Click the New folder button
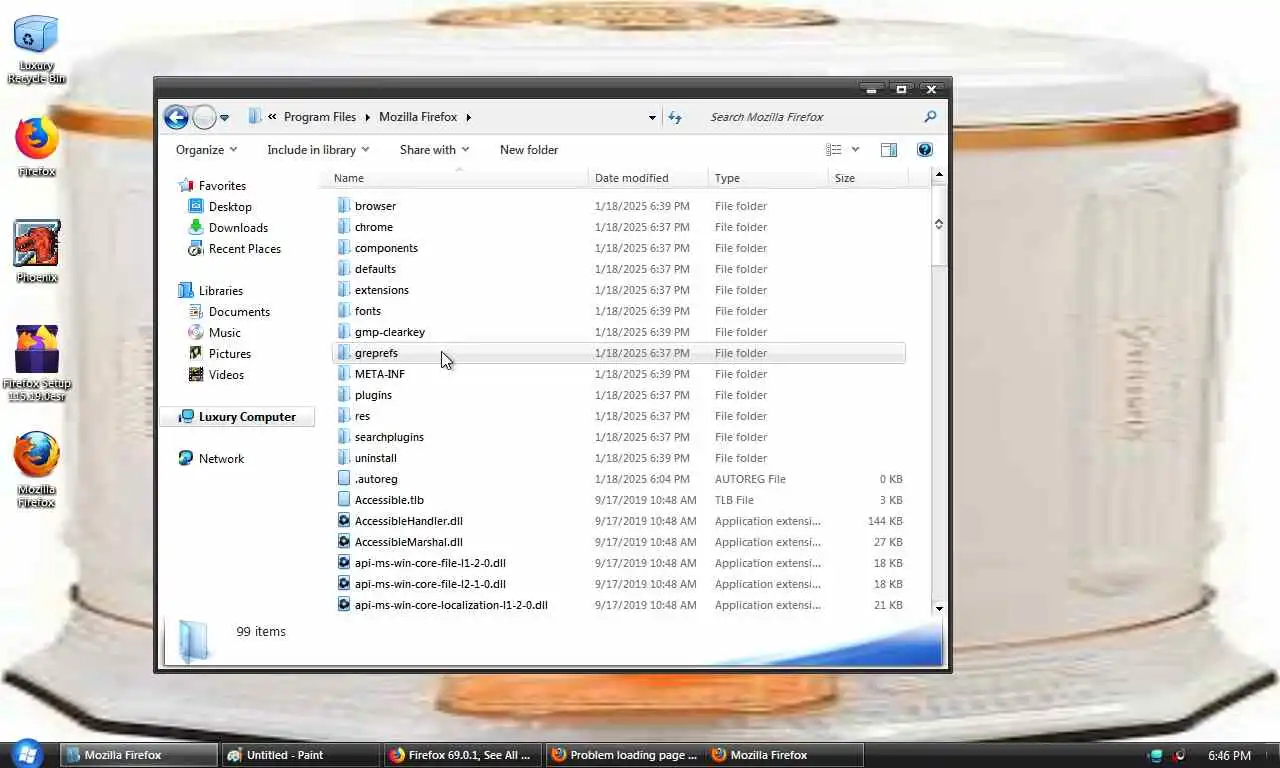The width and height of the screenshot is (1280, 768). click(529, 150)
